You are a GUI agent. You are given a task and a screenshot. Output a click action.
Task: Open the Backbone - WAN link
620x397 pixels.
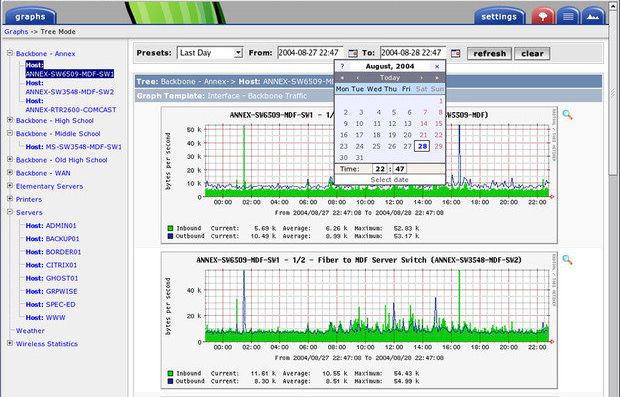pyautogui.click(x=43, y=173)
